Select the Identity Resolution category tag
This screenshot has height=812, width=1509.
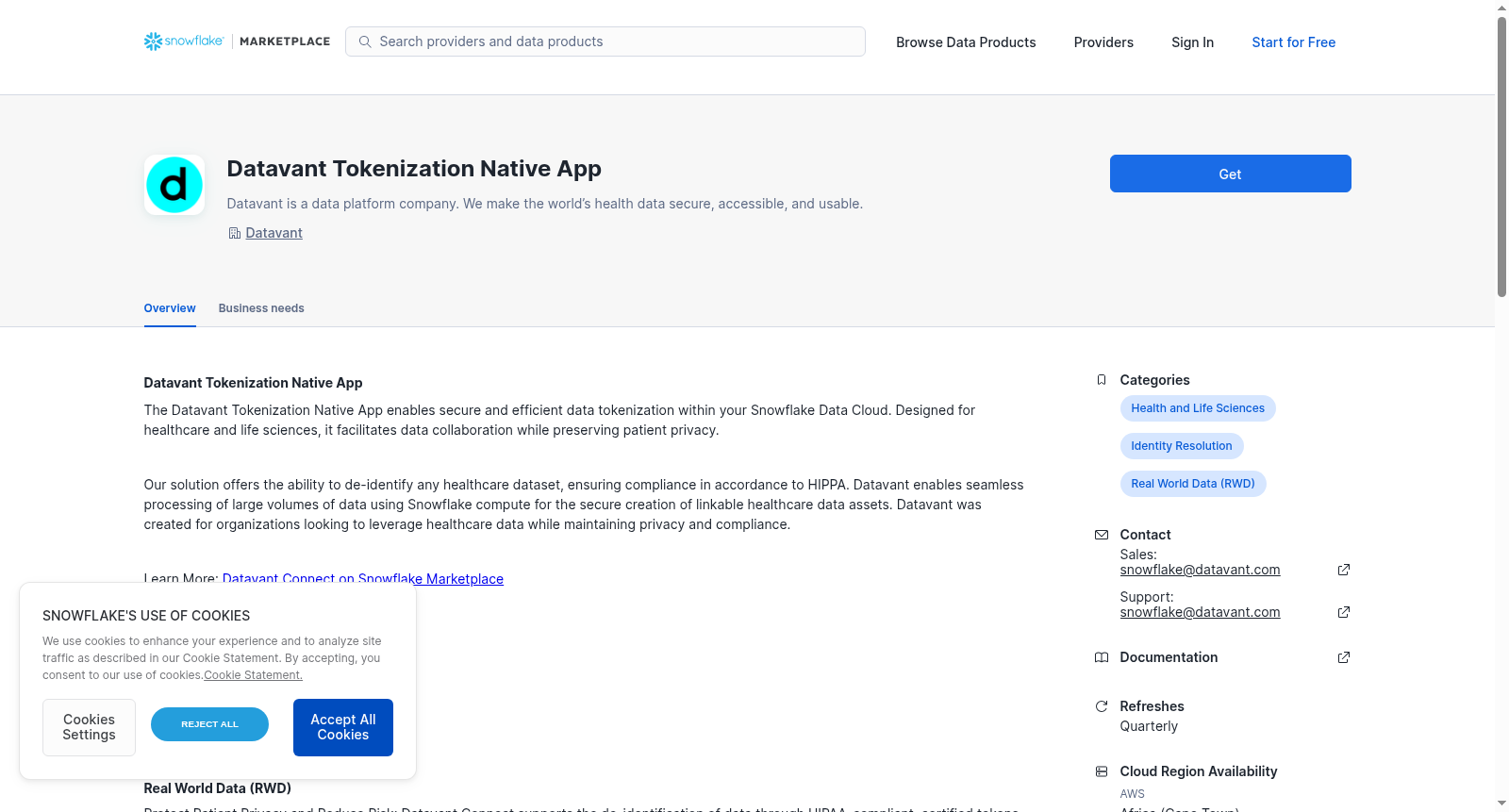pos(1182,446)
